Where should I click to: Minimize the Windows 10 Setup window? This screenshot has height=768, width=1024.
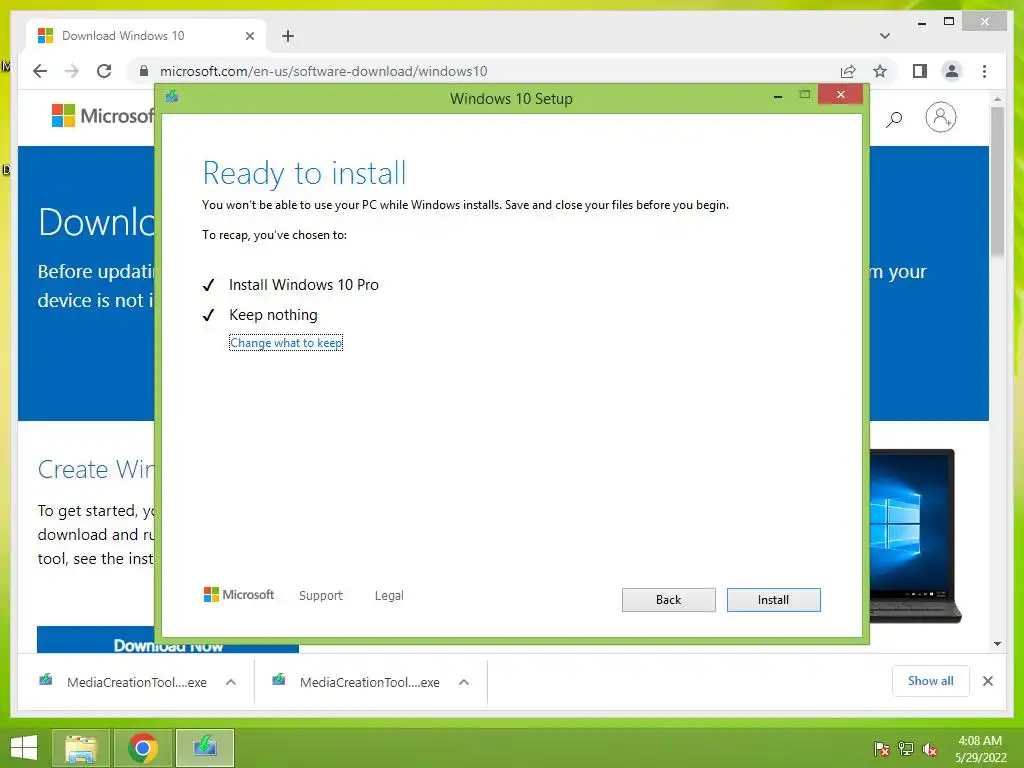[x=778, y=96]
